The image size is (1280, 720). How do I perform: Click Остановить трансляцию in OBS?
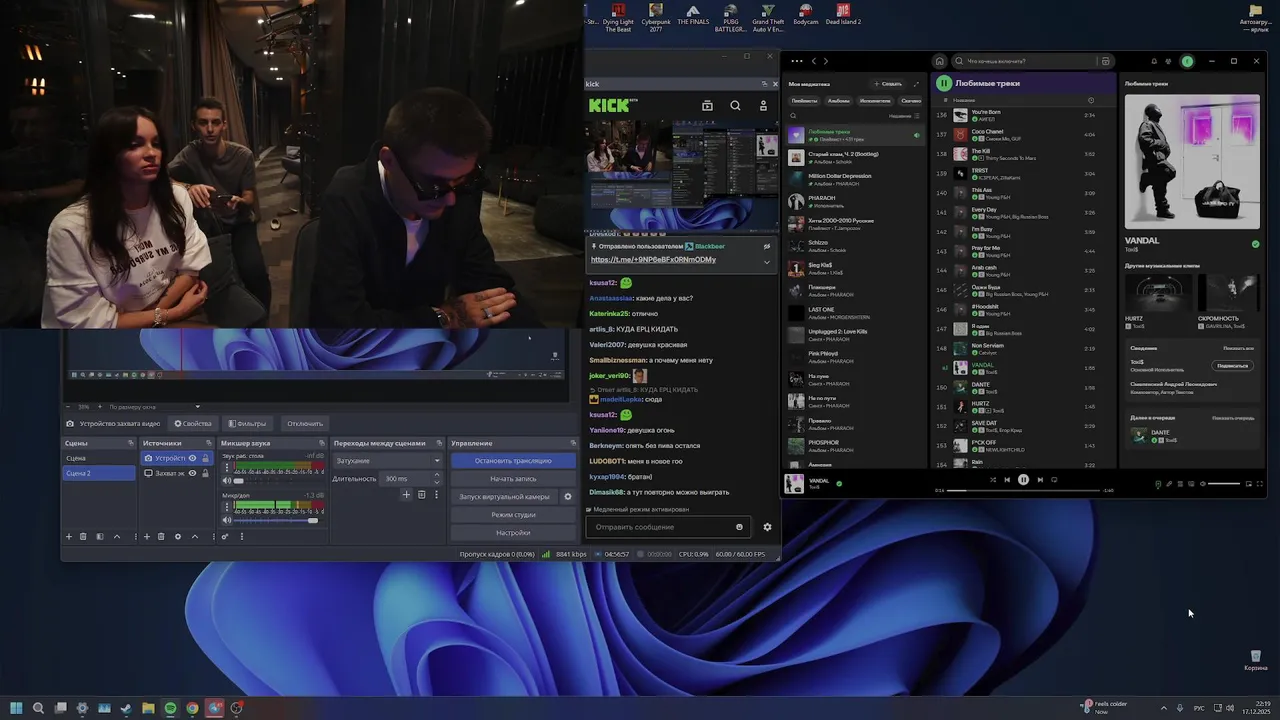513,461
